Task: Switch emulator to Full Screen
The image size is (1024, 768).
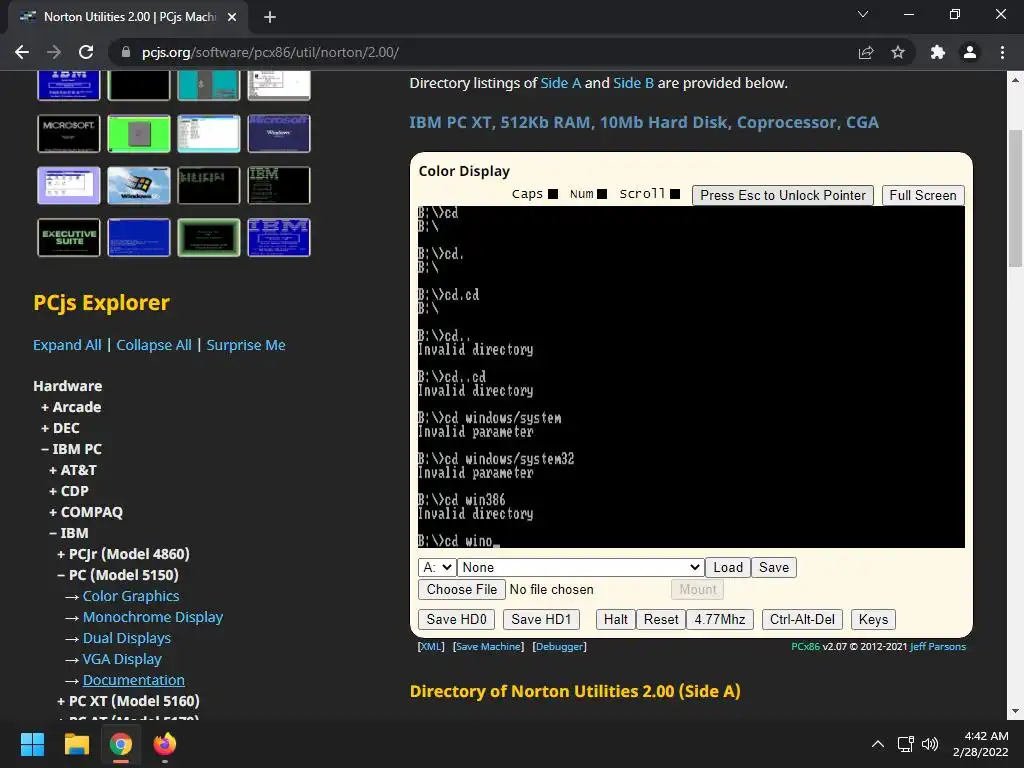Action: (923, 195)
